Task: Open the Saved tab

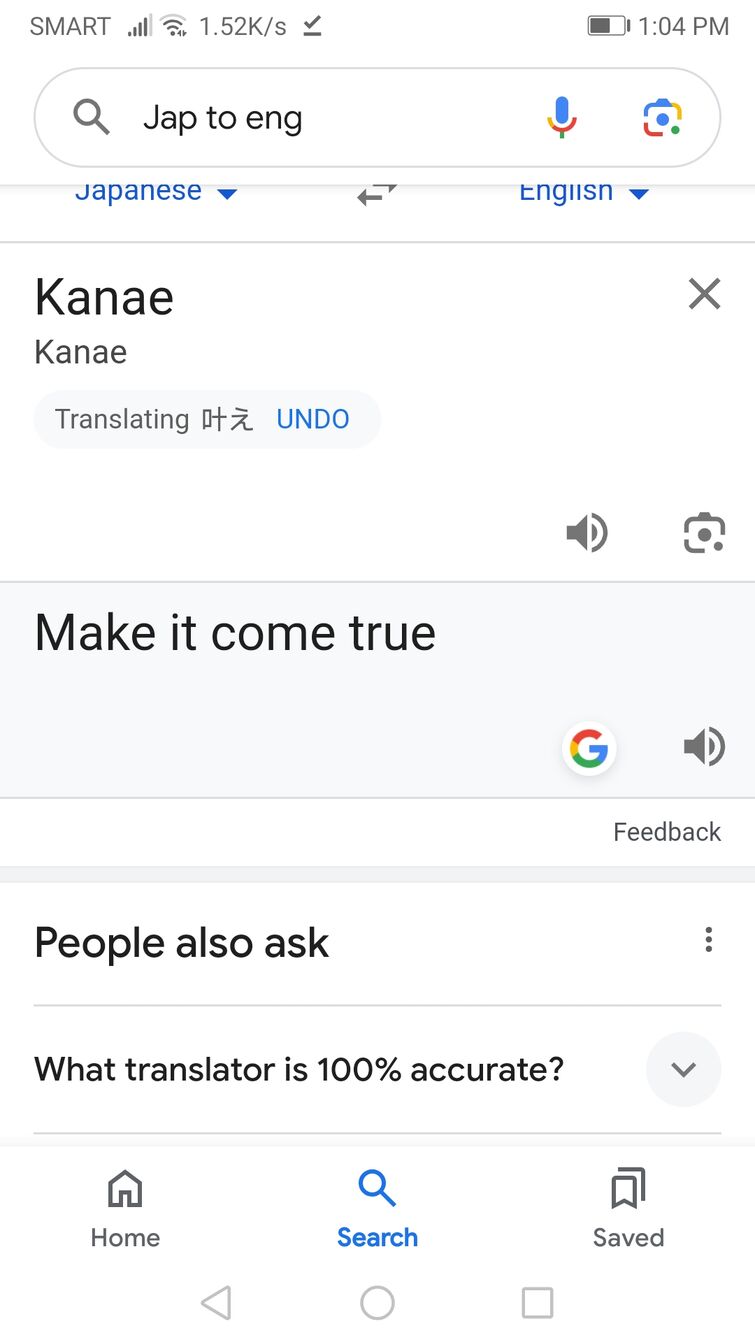Action: point(628,1209)
